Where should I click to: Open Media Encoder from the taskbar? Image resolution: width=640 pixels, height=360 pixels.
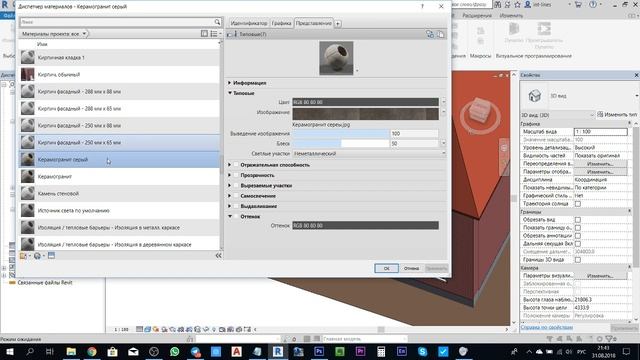pyautogui.click(x=402, y=351)
